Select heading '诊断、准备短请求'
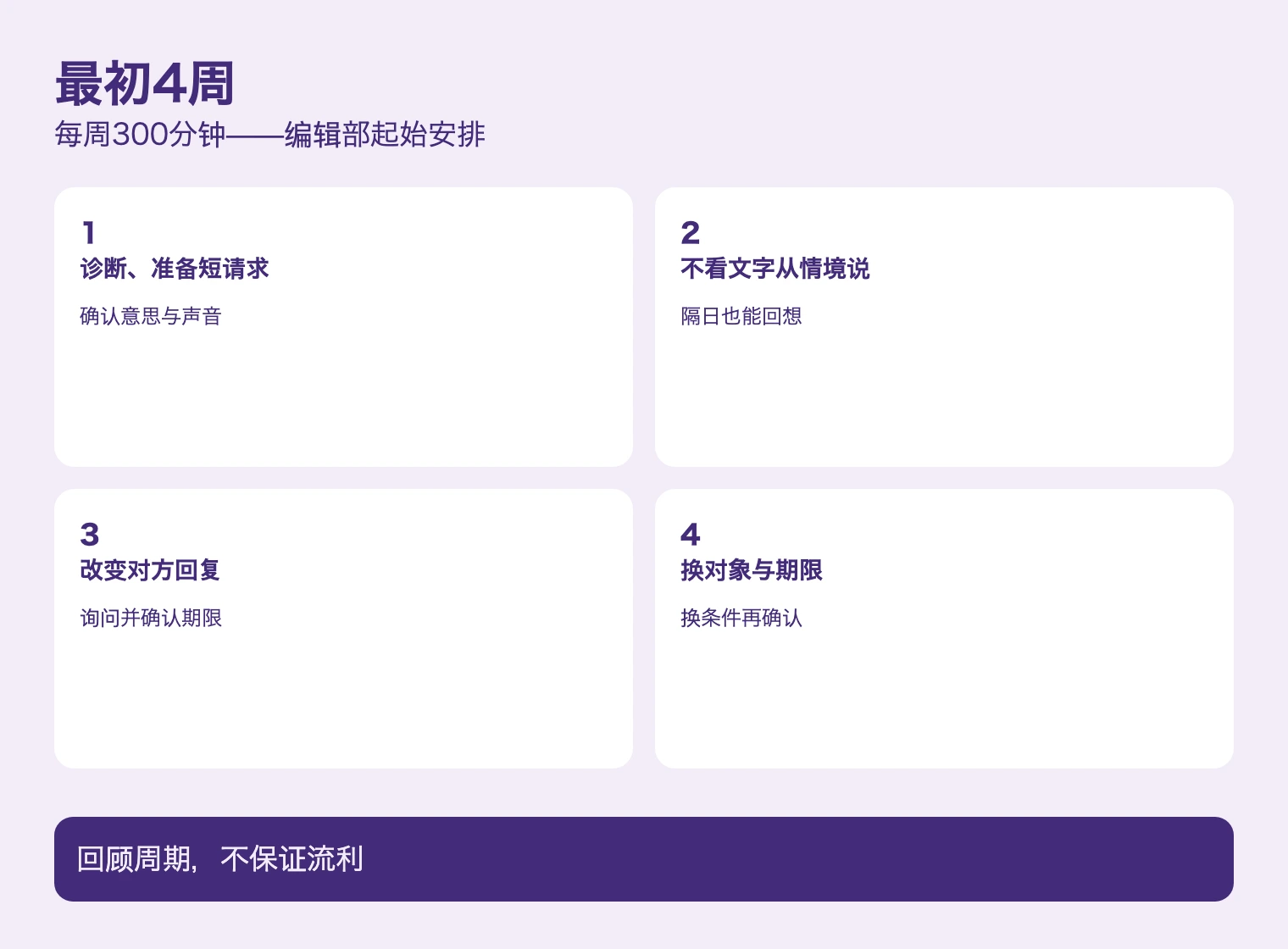This screenshot has height=949, width=1288. (x=175, y=269)
